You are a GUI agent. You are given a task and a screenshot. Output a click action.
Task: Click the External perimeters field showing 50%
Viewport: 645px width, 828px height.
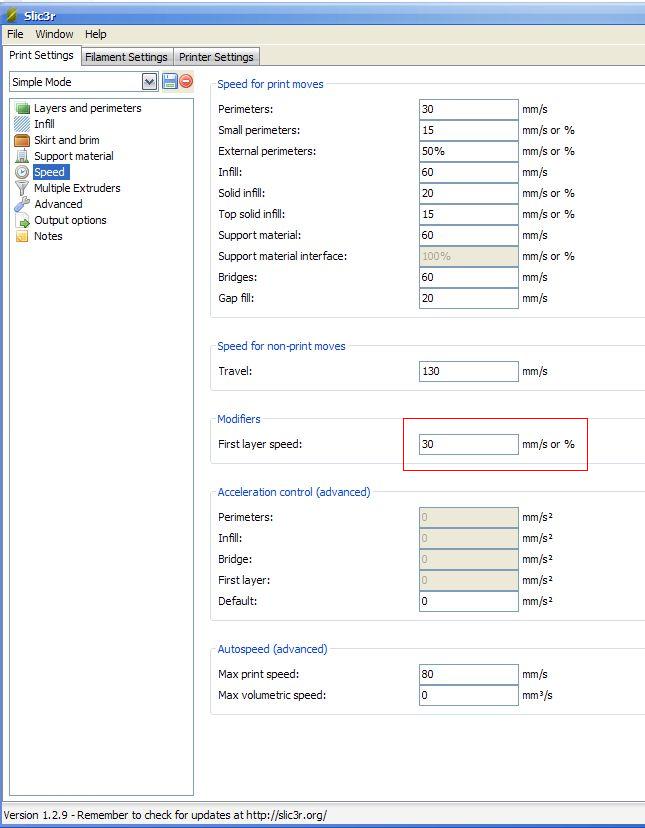(x=469, y=152)
